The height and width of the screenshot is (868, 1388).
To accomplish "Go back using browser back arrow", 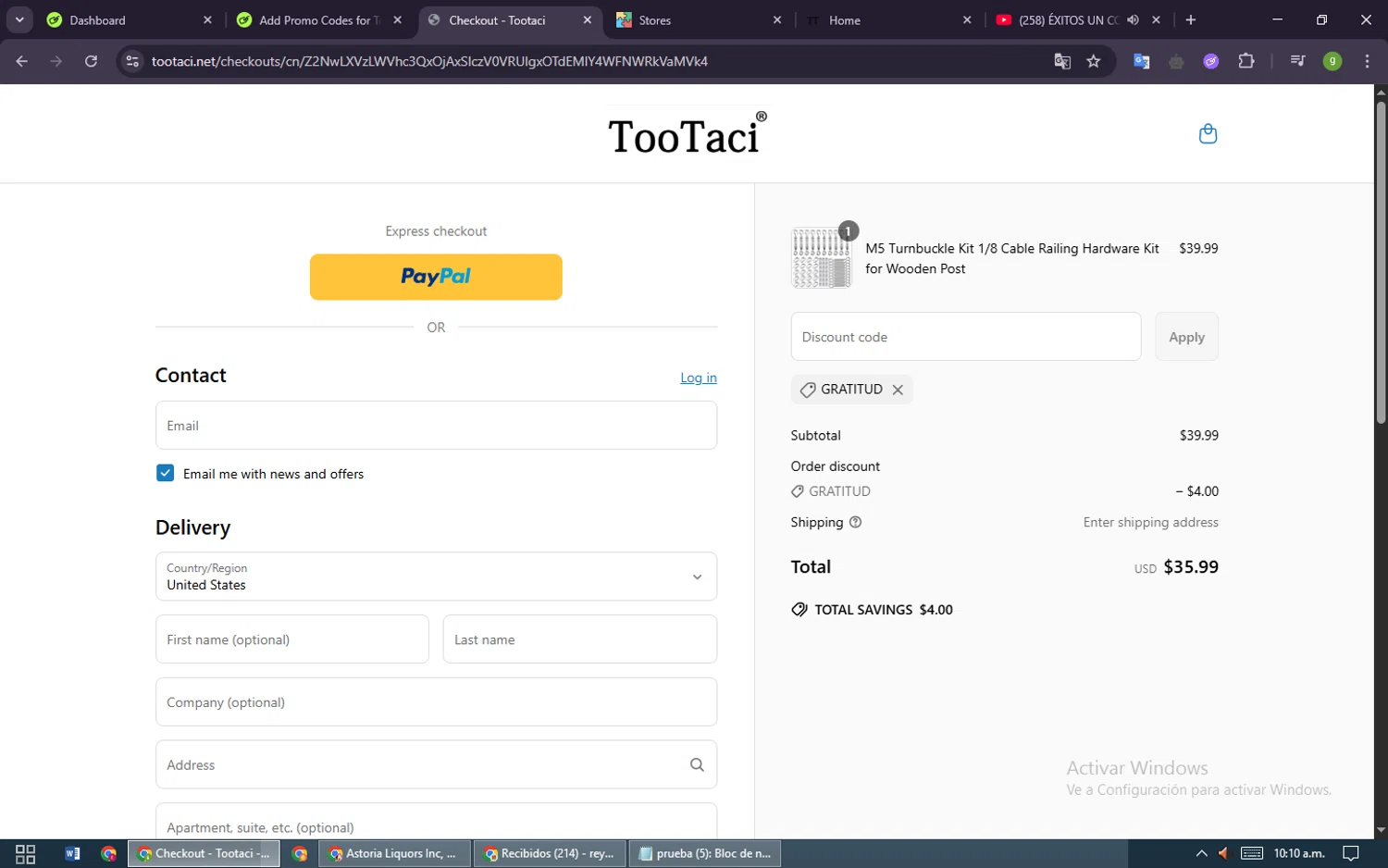I will point(22,61).
